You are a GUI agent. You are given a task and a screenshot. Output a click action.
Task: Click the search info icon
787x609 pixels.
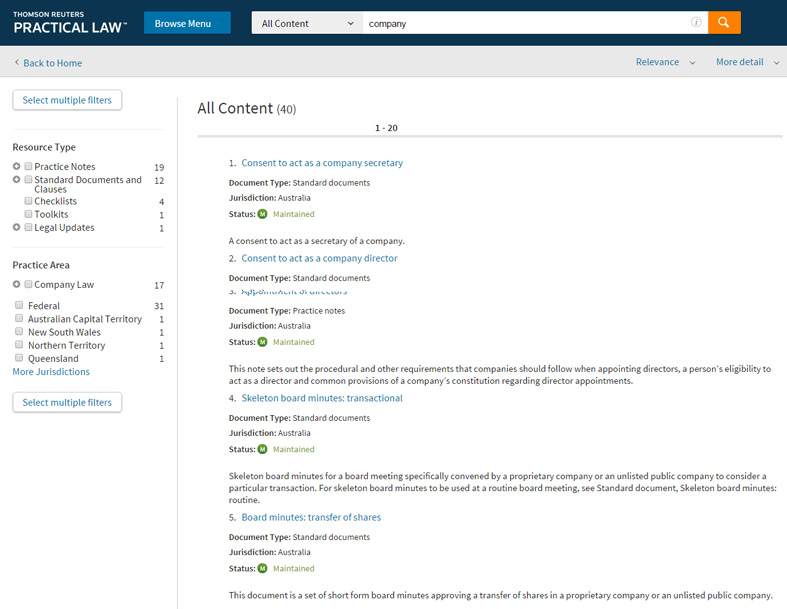(696, 23)
